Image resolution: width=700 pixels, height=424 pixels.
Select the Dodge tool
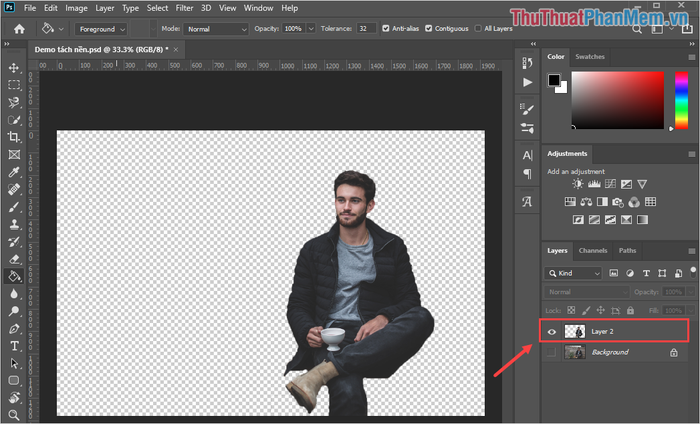pos(14,311)
